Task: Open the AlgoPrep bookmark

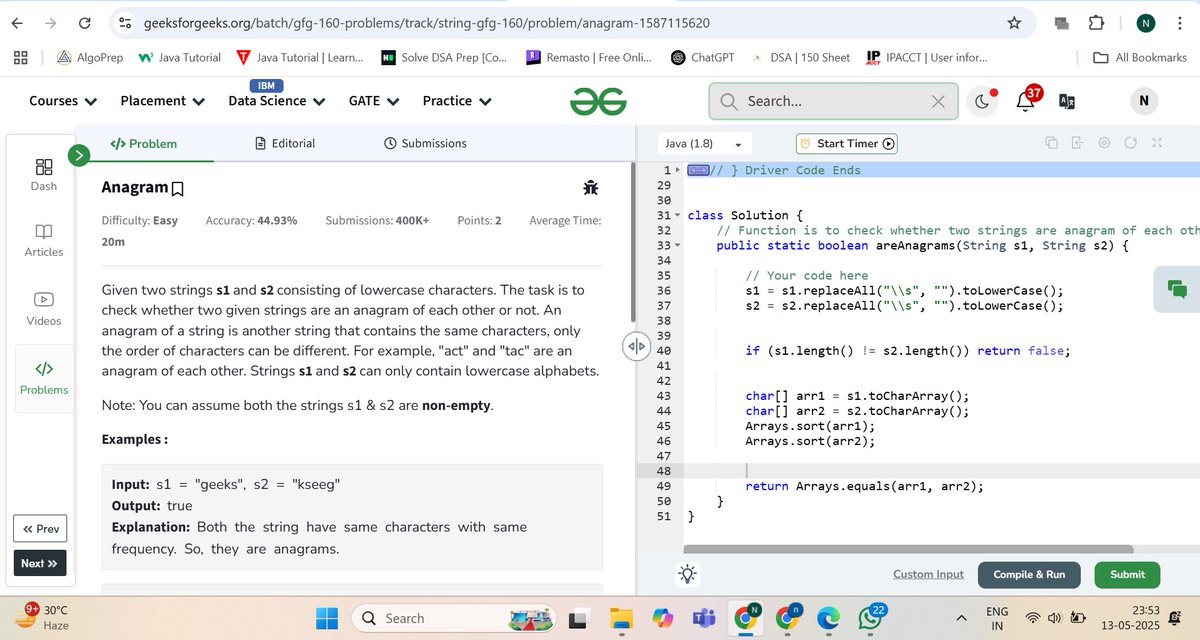Action: point(90,58)
